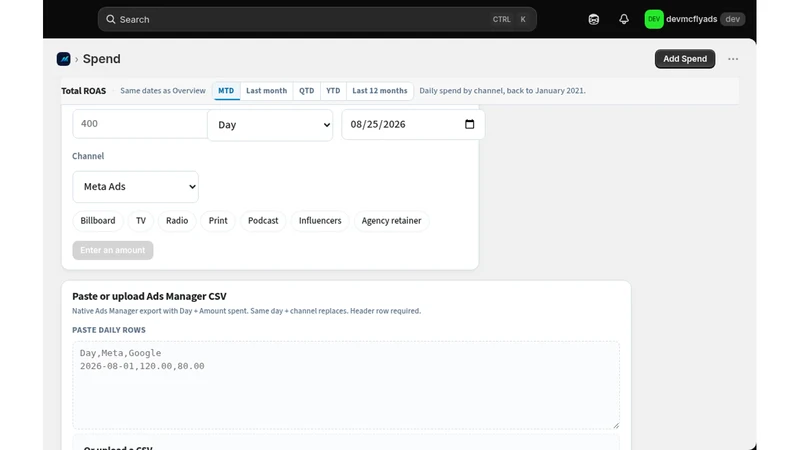Click the Channel field label

pyautogui.click(x=88, y=156)
